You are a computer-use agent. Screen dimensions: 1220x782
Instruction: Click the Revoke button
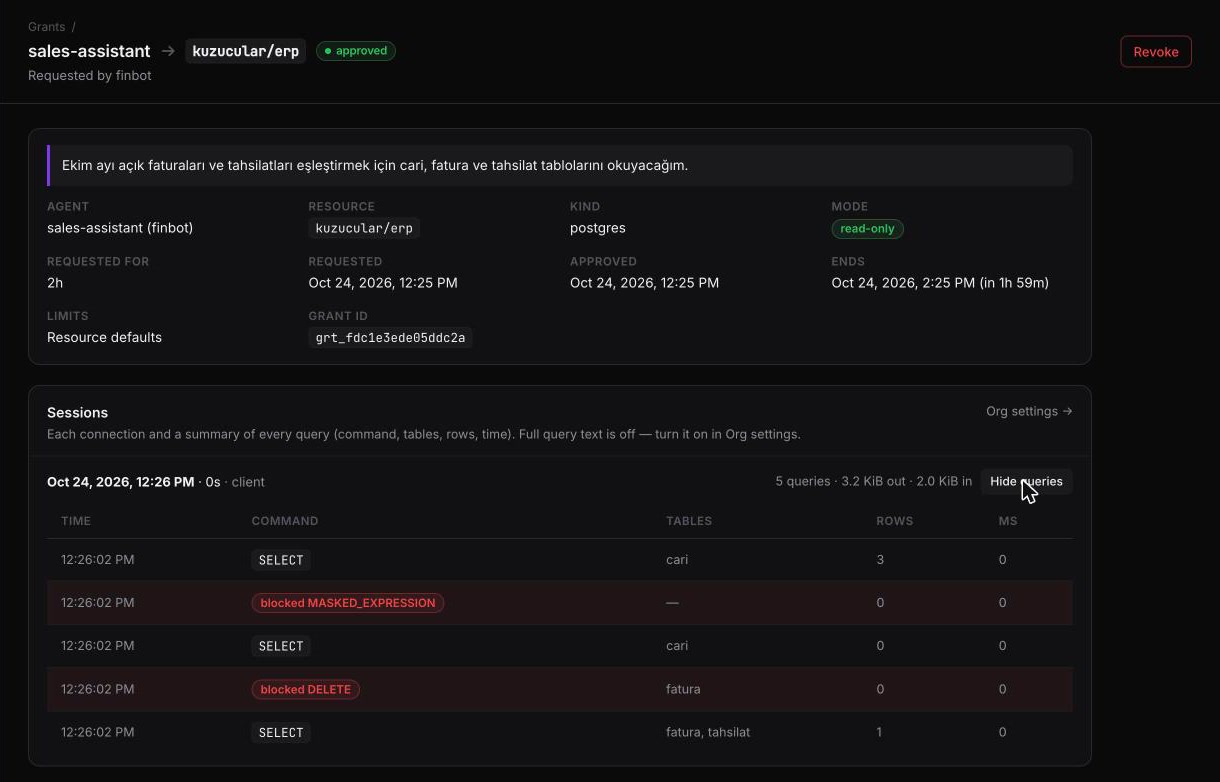1156,52
